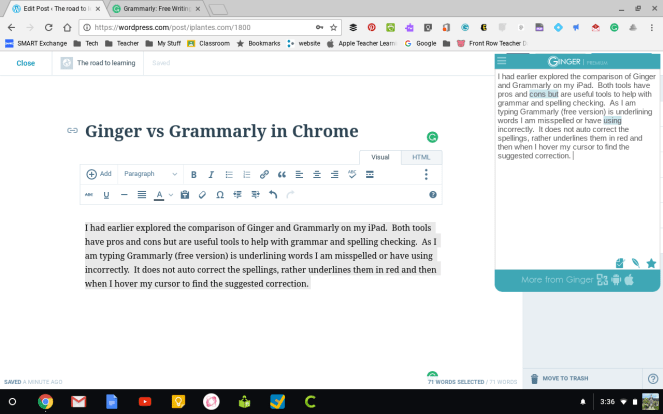Center align the text
Screen dimensions: 663x414
point(317,174)
